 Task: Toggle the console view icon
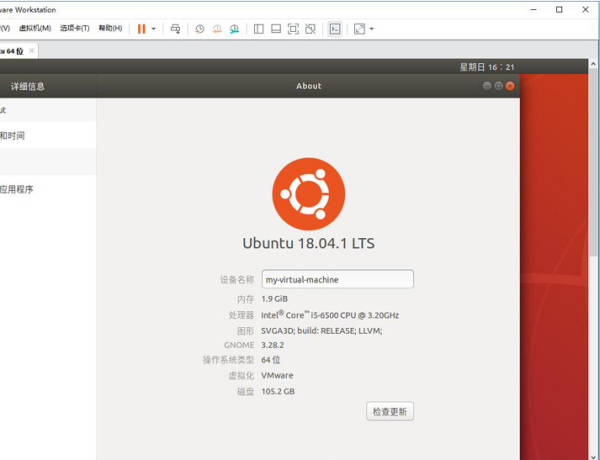(x=335, y=29)
